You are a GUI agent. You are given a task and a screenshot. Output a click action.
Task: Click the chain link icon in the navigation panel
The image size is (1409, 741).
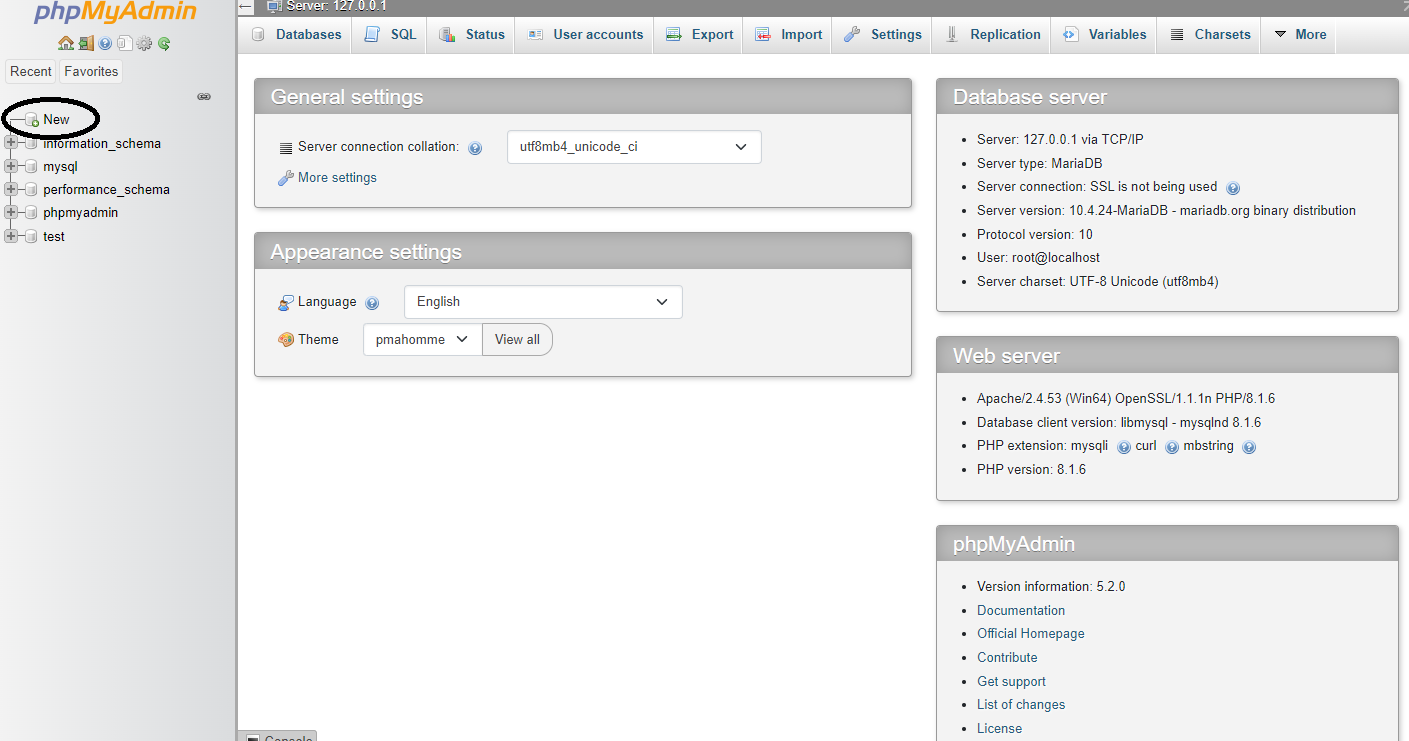click(204, 97)
